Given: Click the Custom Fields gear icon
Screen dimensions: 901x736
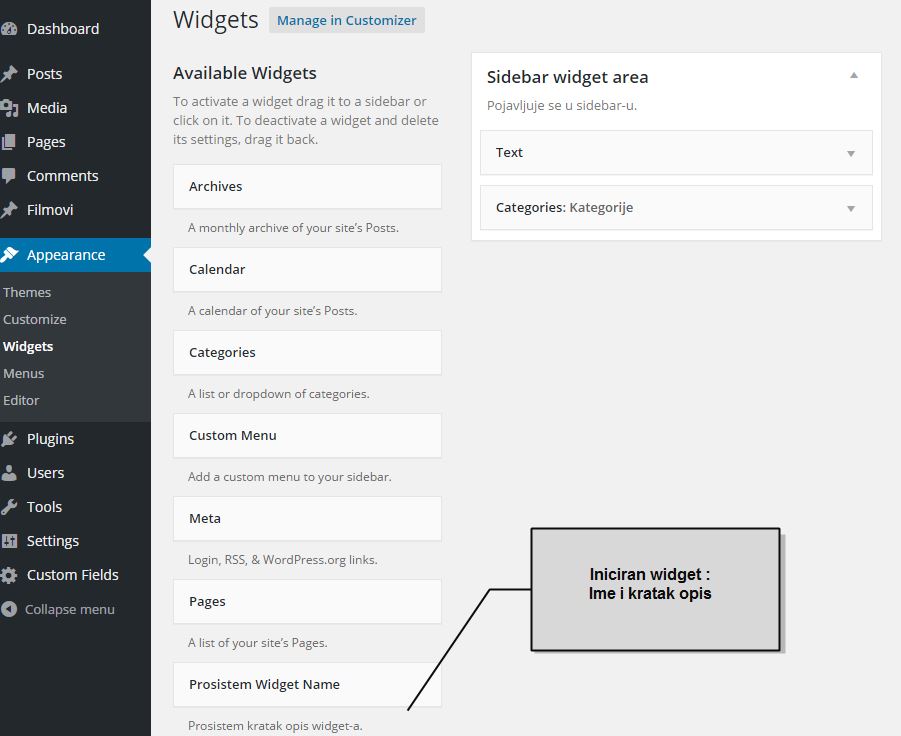Looking at the screenshot, I should tap(9, 575).
